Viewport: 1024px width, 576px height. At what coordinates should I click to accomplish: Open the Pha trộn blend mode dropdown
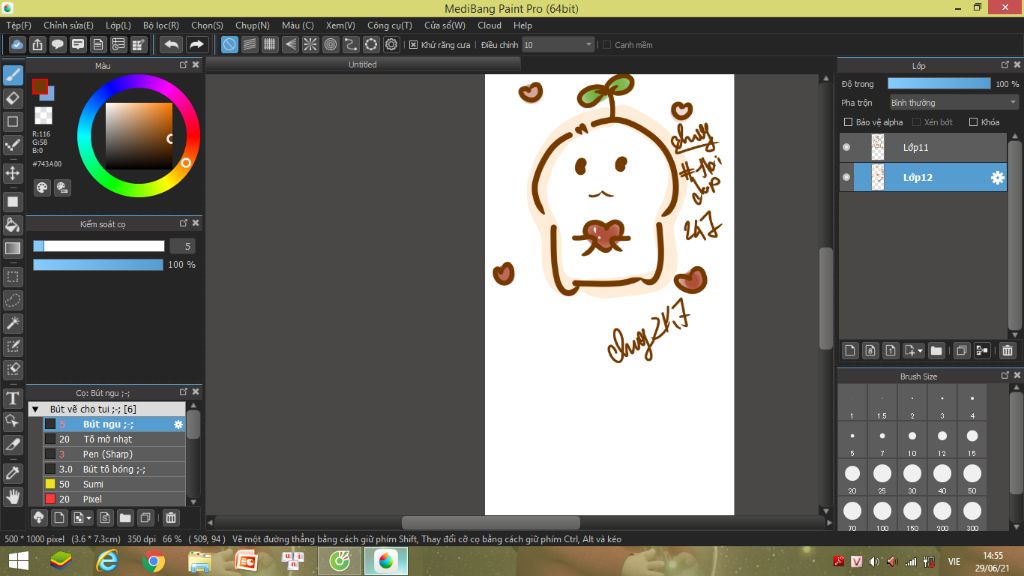[953, 103]
